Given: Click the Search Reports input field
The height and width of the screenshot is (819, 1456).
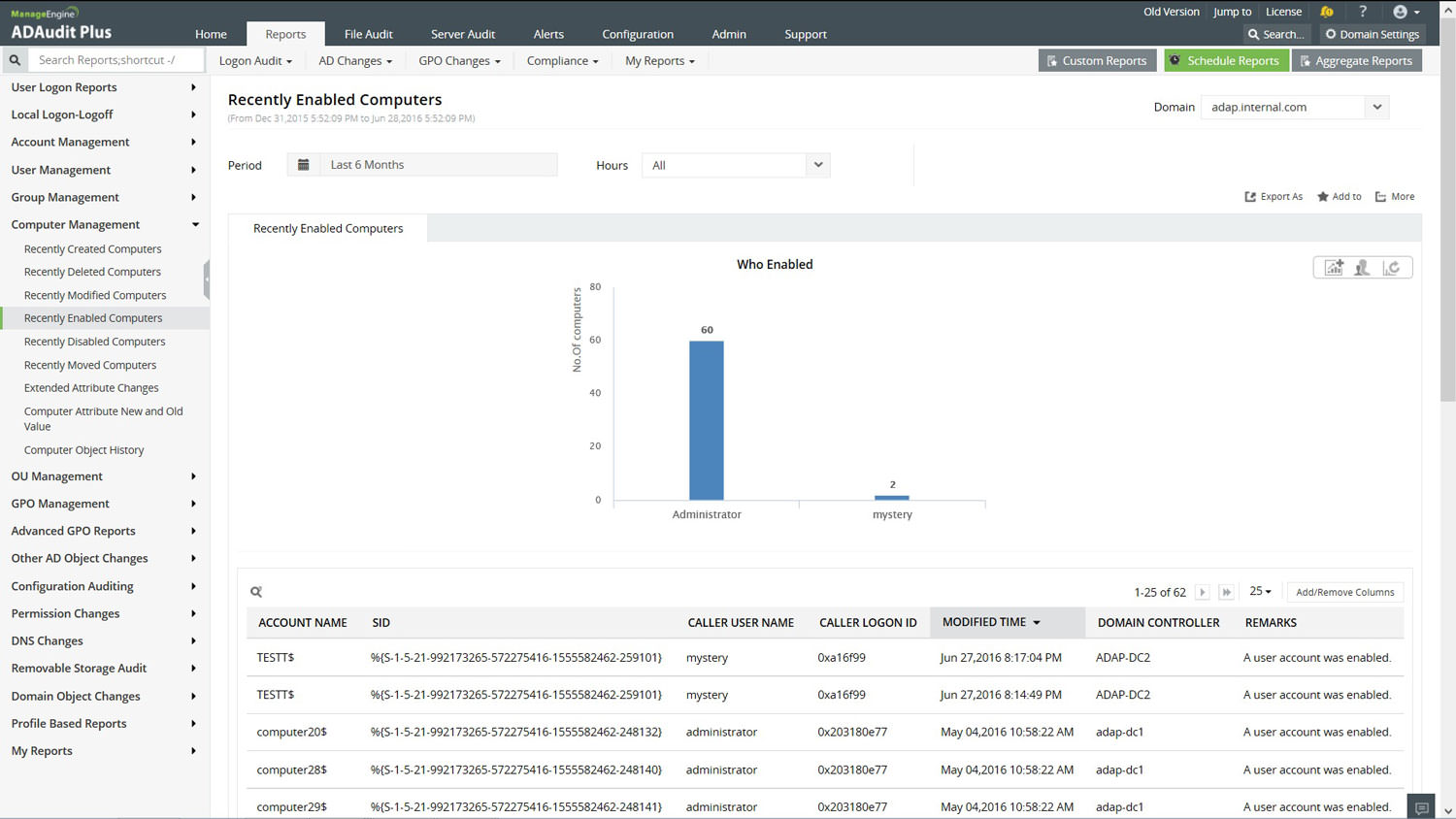Looking at the screenshot, I should tap(116, 60).
